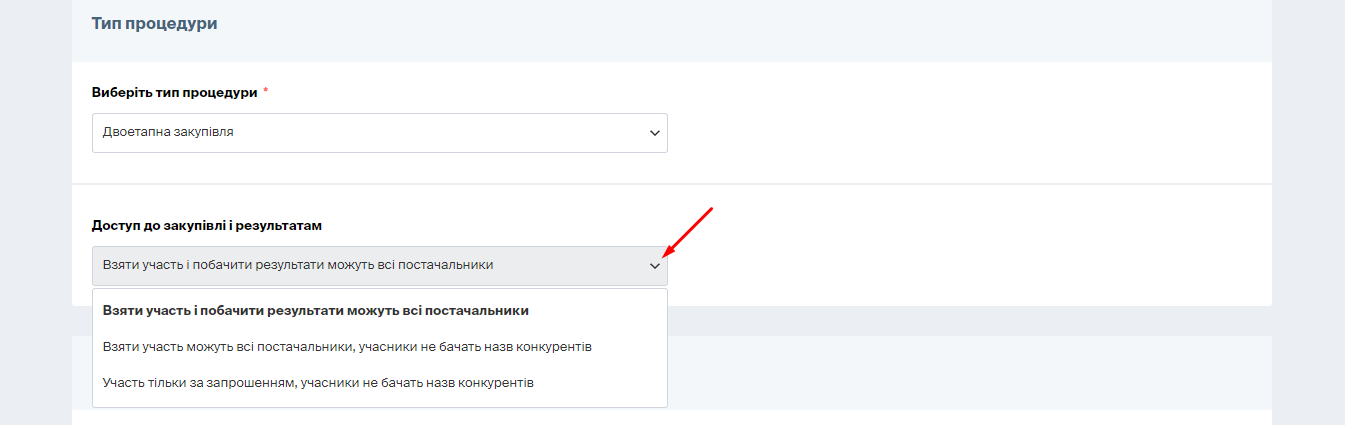Screen dimensions: 1345x425
Task: Click the "Виберіть тип процедури" field label
Action: pyautogui.click(x=174, y=92)
